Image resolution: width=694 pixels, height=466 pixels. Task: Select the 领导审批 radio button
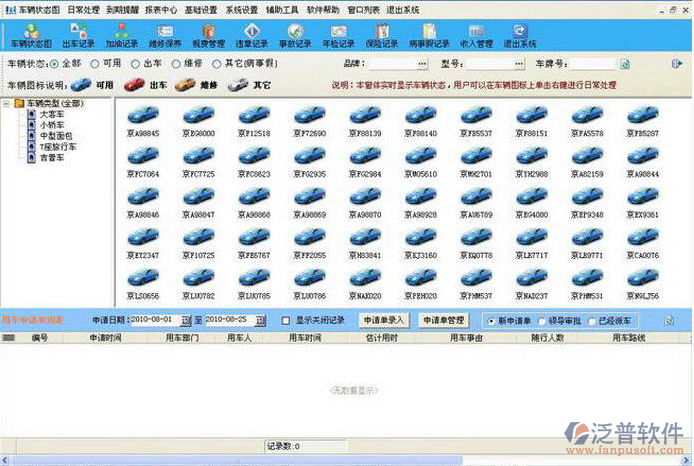tap(541, 321)
